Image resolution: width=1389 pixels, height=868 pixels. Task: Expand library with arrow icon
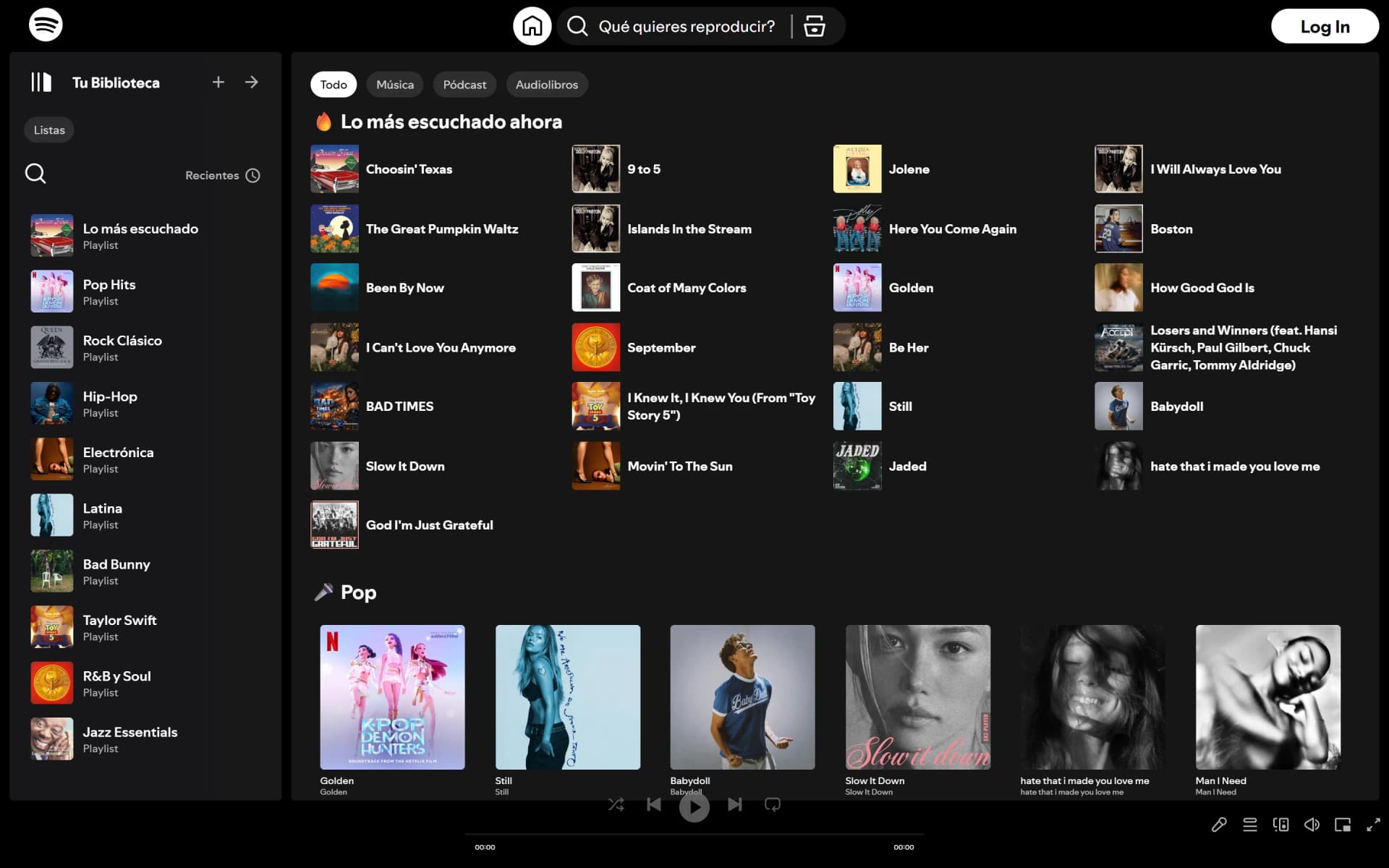(252, 82)
